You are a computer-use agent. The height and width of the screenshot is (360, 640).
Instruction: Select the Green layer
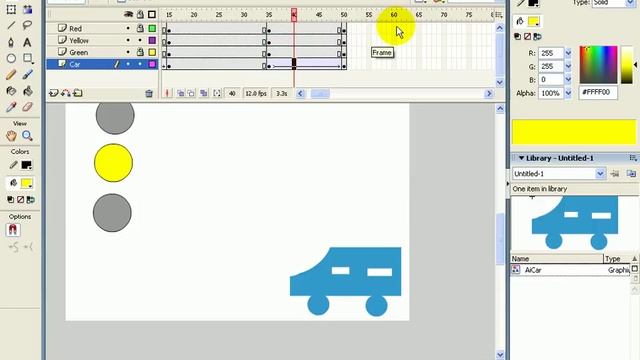click(x=78, y=52)
